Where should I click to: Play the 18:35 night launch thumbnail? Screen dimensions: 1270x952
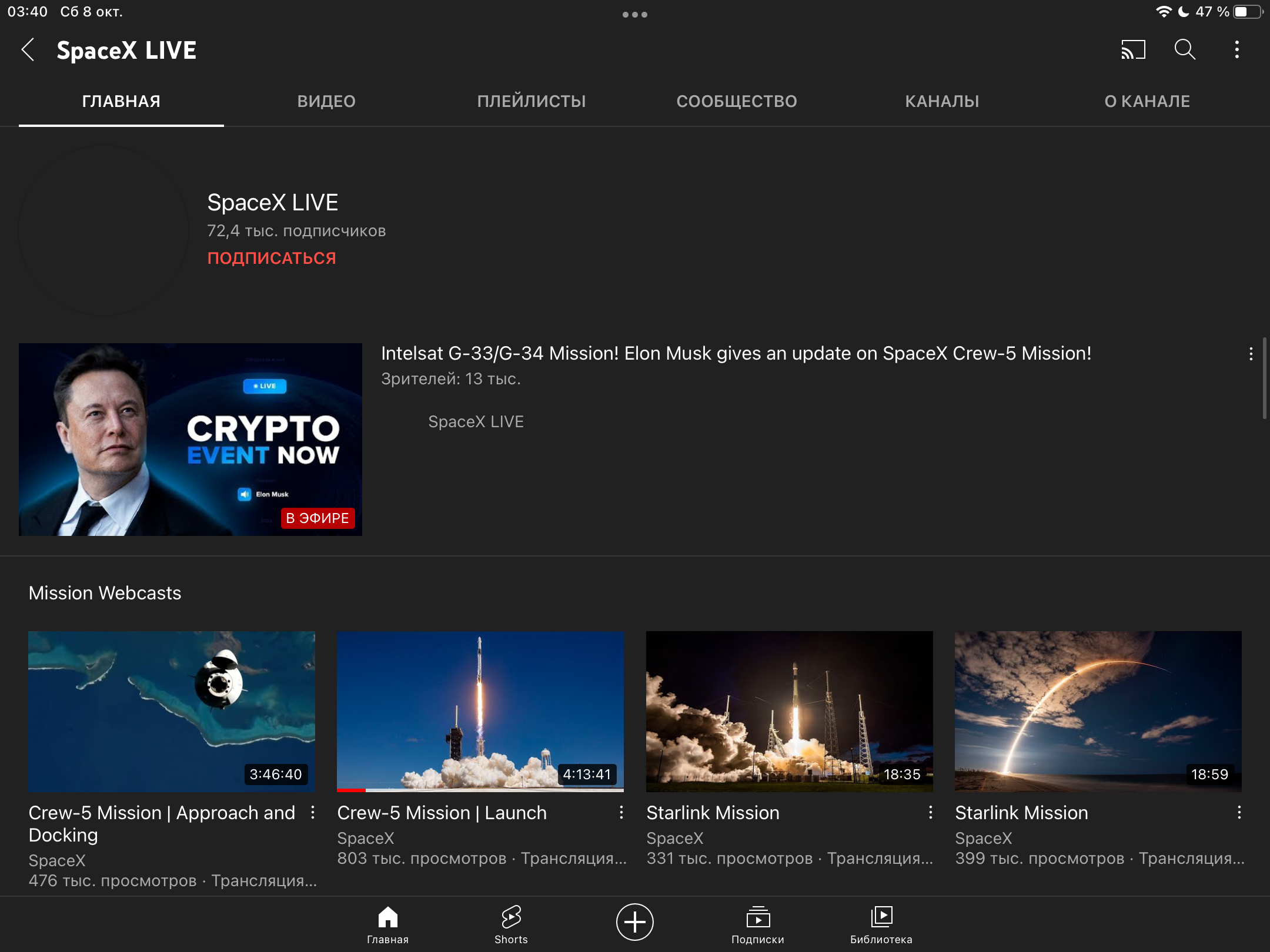[x=790, y=712]
